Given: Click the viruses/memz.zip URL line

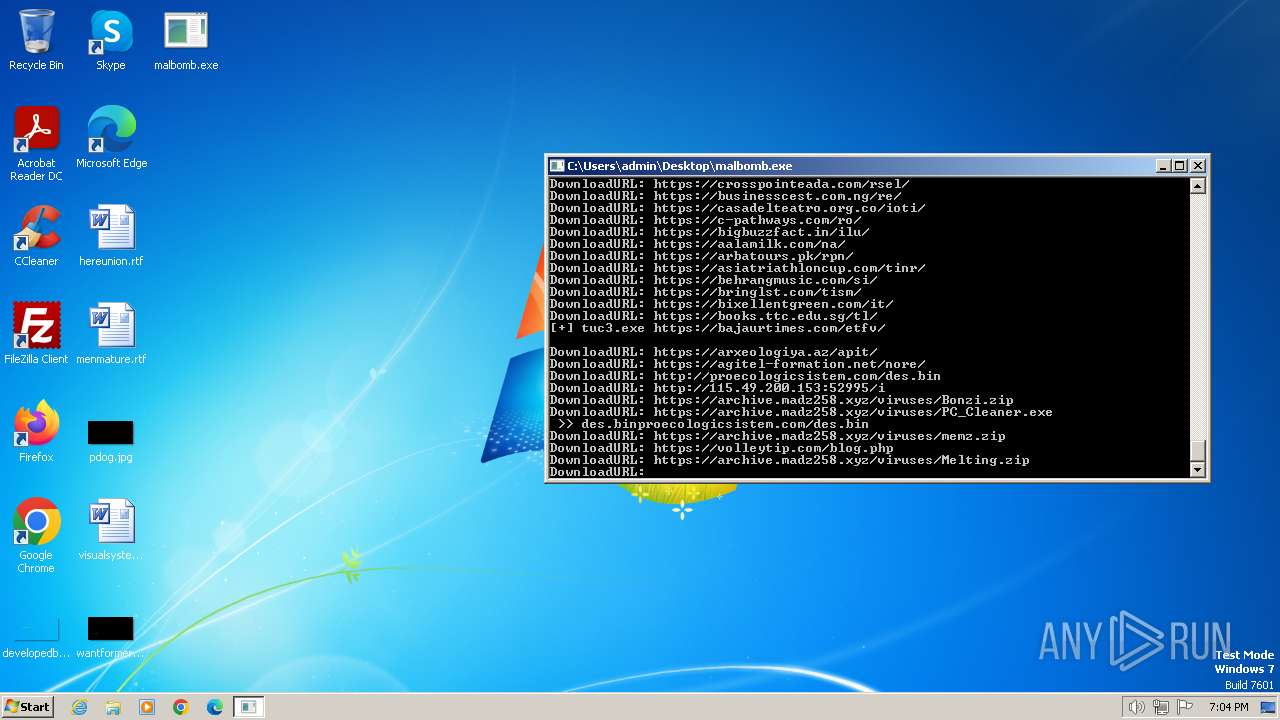Looking at the screenshot, I should click(777, 436).
